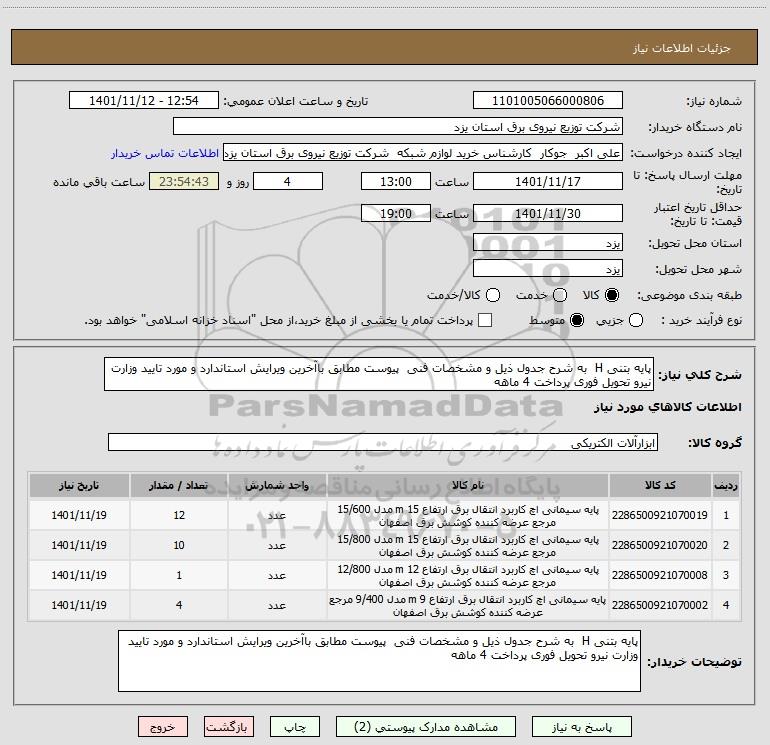Click item name with model 15/600

pyautogui.click(x=468, y=515)
